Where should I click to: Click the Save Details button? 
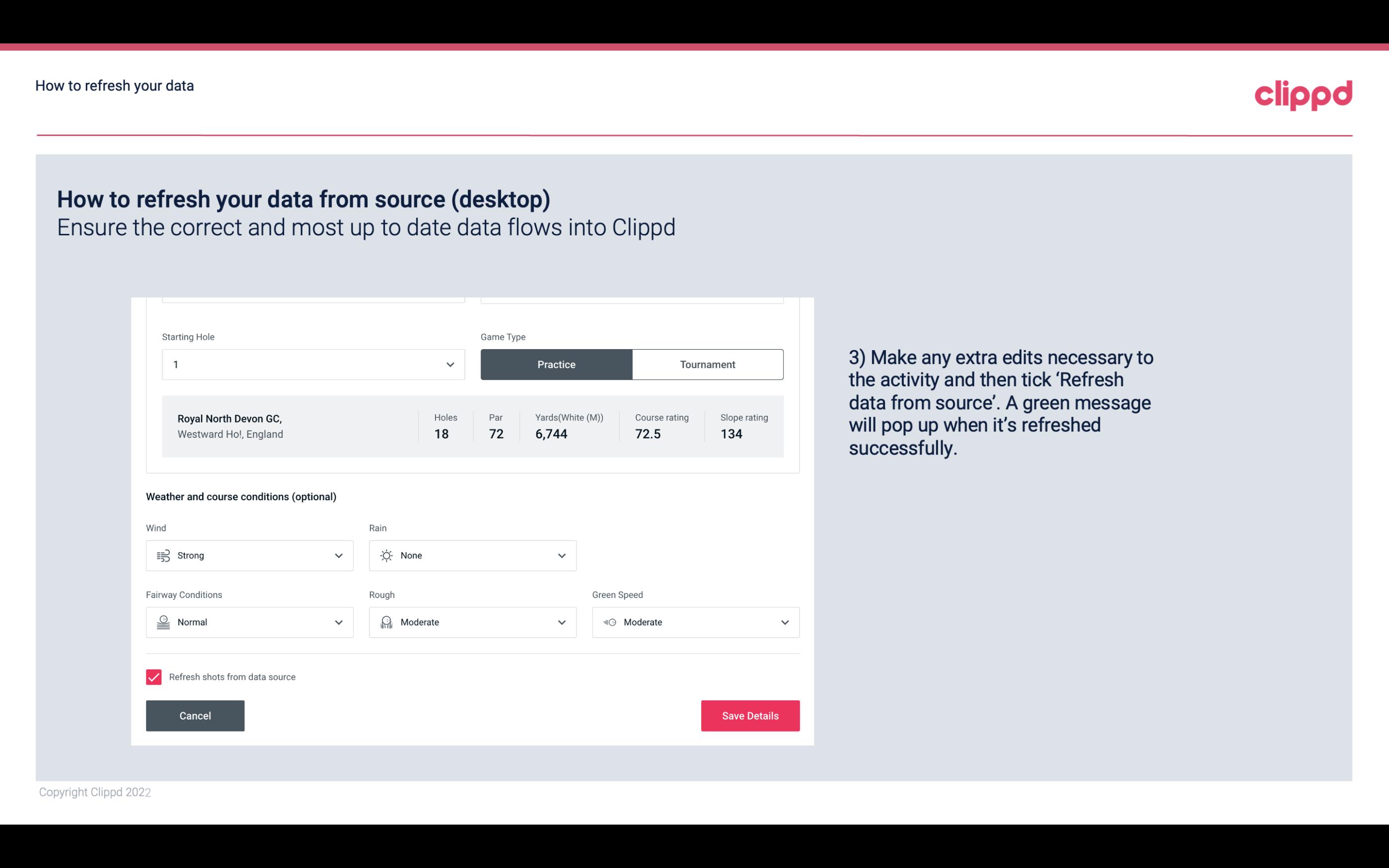click(750, 715)
